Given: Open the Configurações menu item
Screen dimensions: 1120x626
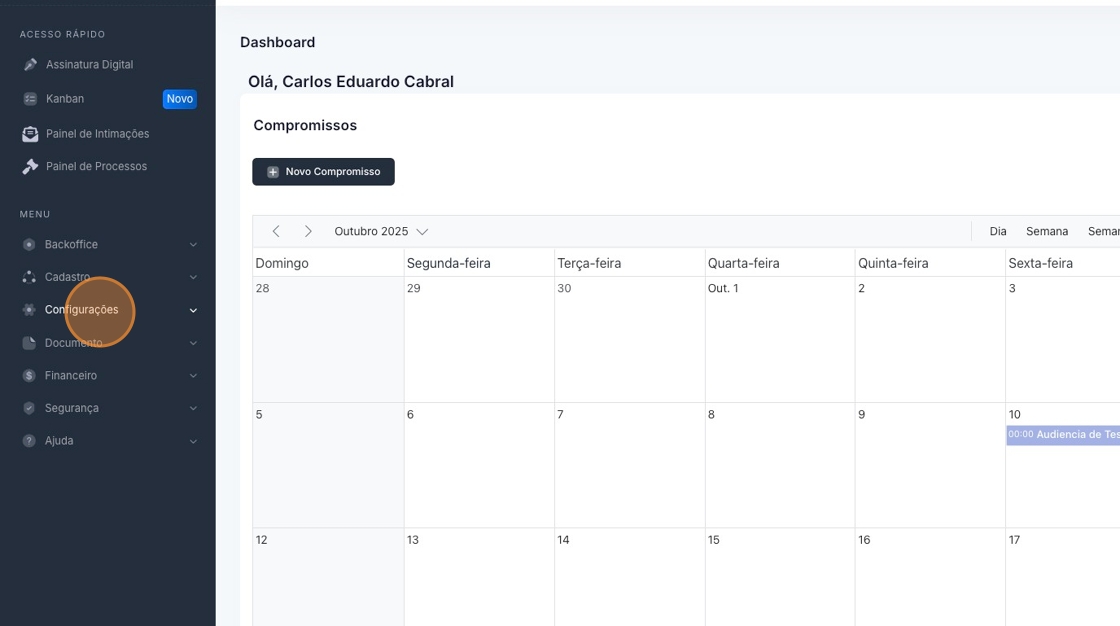Looking at the screenshot, I should [81, 310].
